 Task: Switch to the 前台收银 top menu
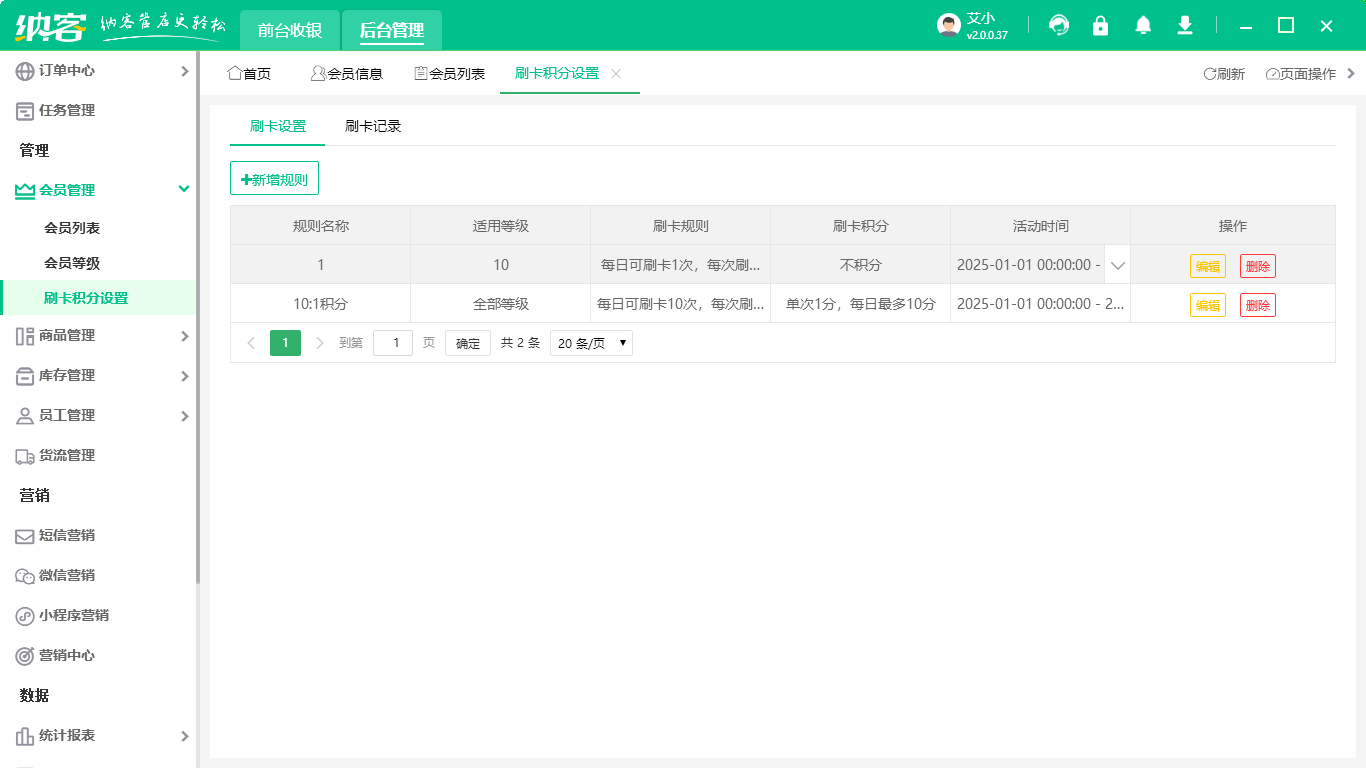coord(289,30)
